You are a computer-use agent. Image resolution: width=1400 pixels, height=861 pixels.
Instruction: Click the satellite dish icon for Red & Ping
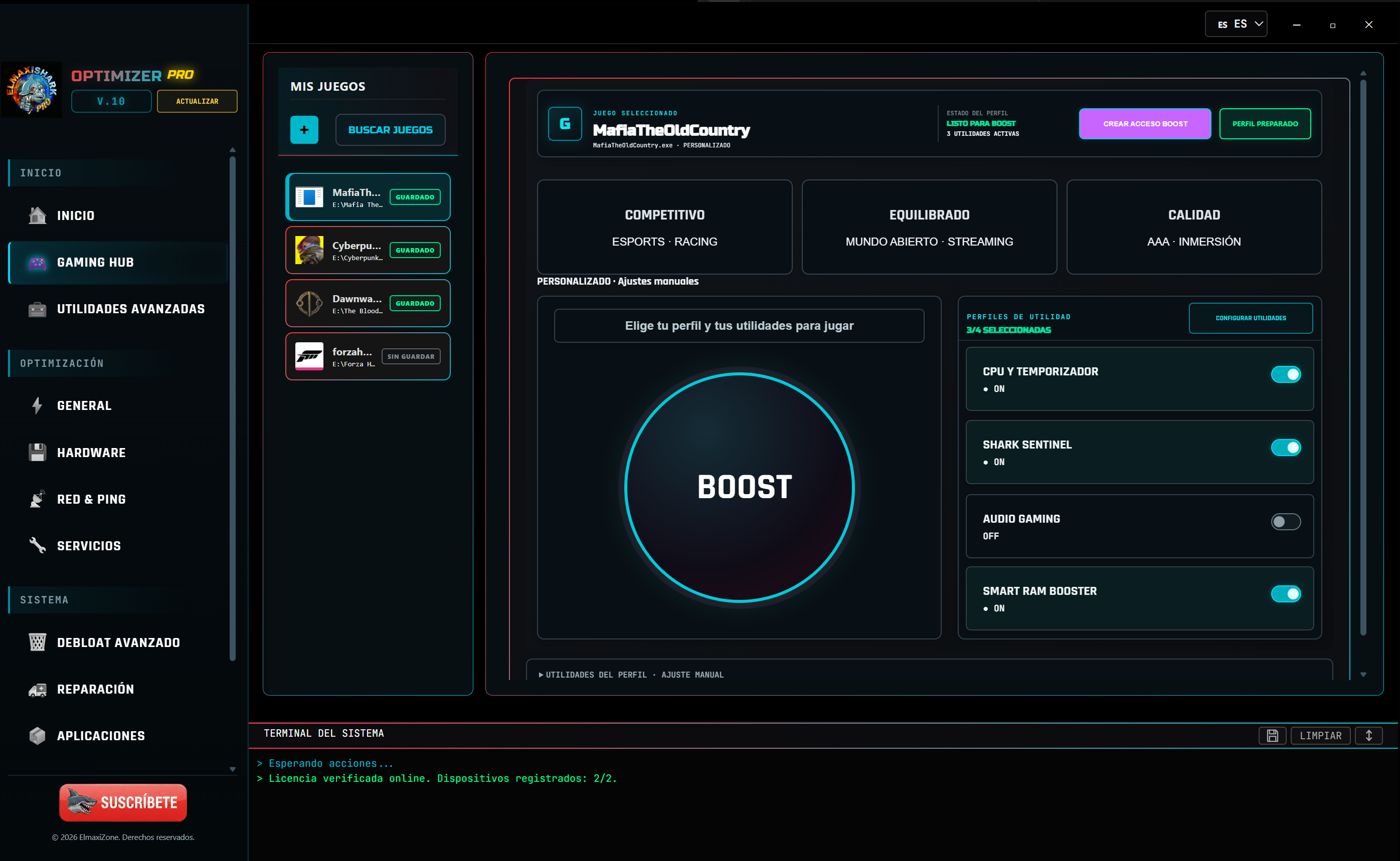click(x=38, y=499)
